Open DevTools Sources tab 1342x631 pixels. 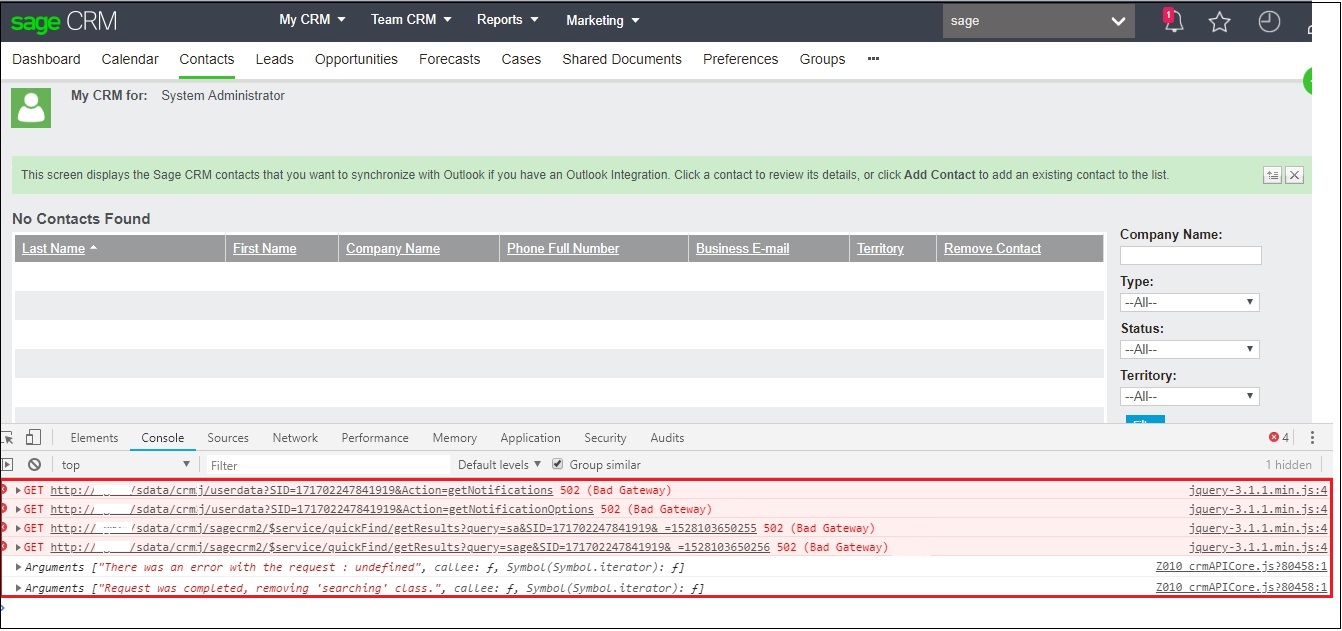pos(228,438)
